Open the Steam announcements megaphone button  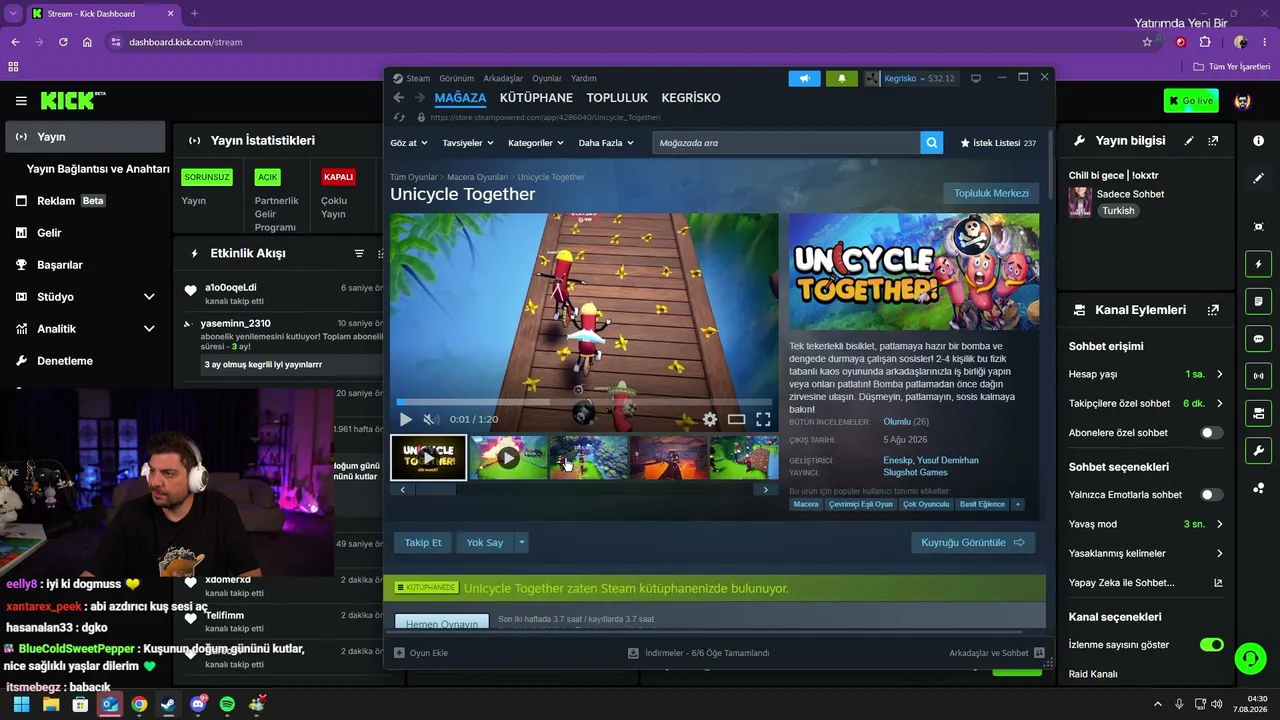coord(804,78)
